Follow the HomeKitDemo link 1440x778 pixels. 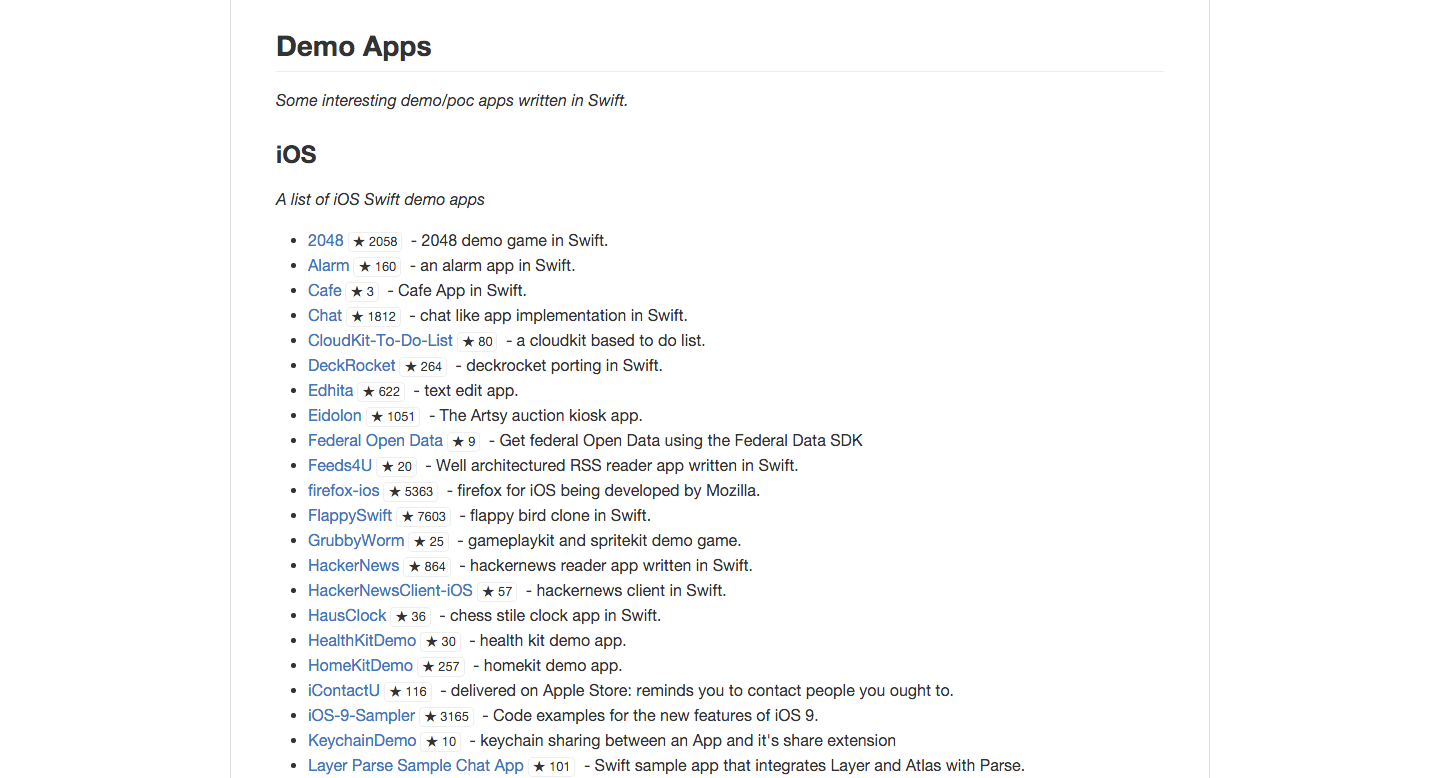point(360,665)
